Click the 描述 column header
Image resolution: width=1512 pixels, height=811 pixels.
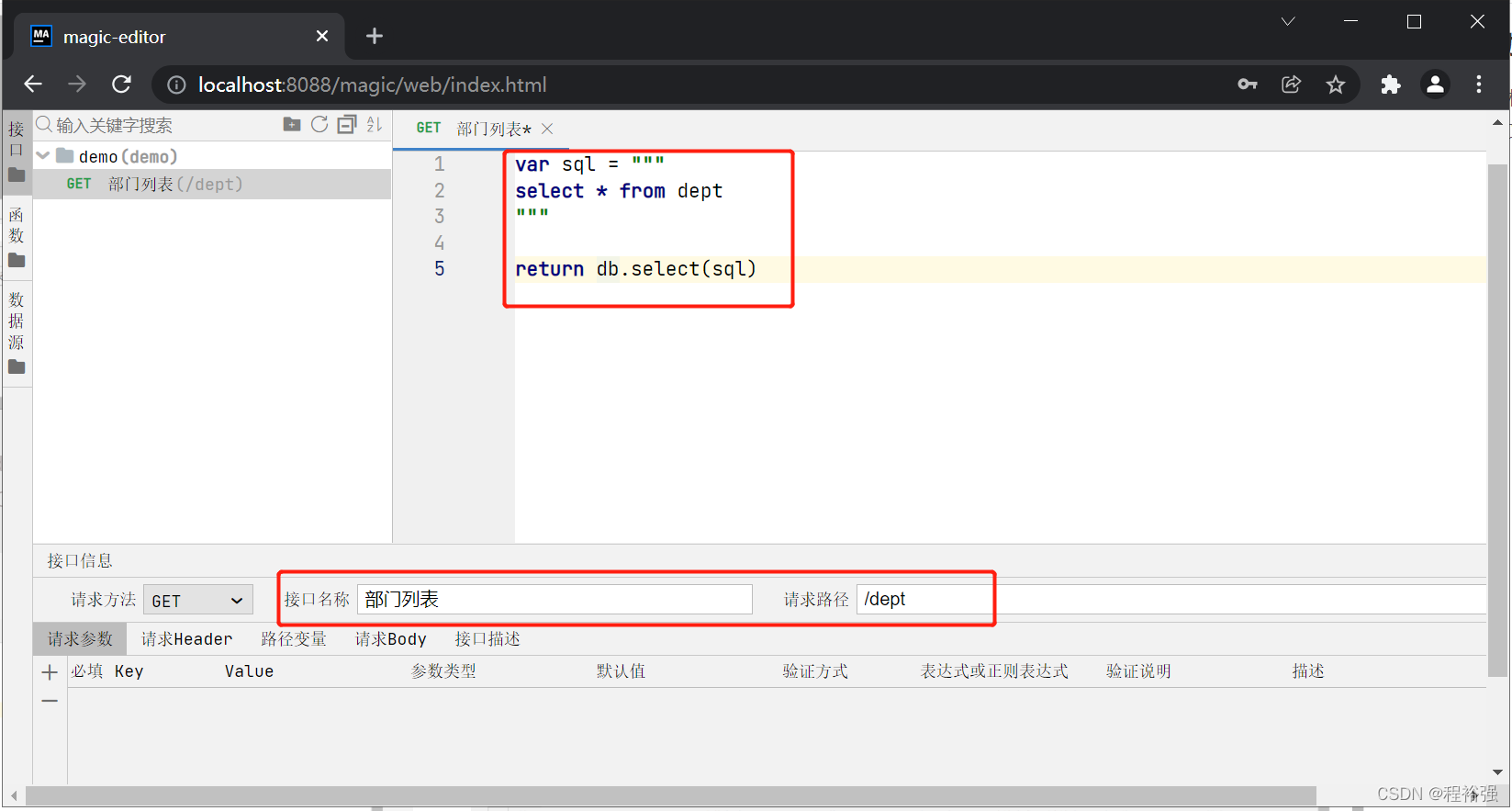1308,671
